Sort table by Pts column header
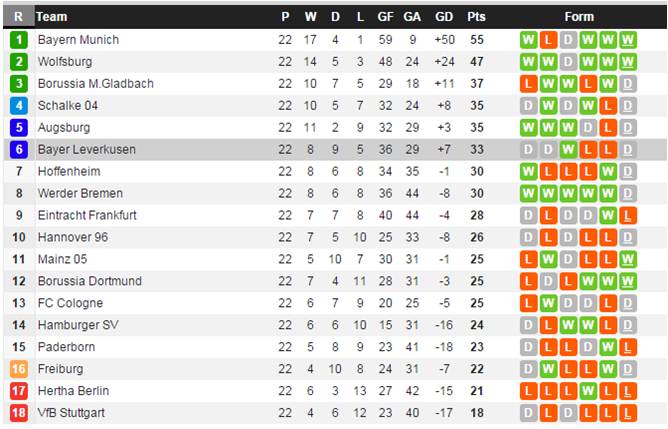668x429 pixels. coord(476,17)
